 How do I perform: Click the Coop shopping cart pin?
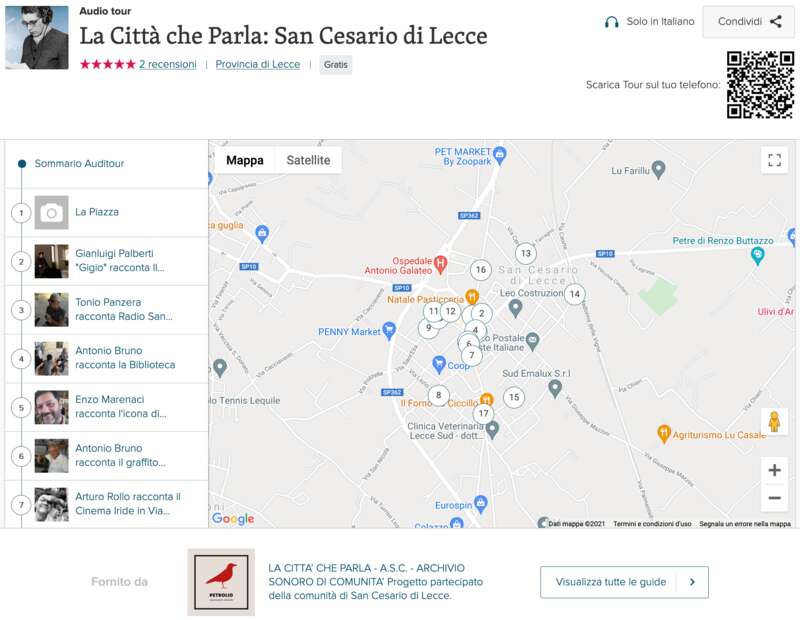438,364
